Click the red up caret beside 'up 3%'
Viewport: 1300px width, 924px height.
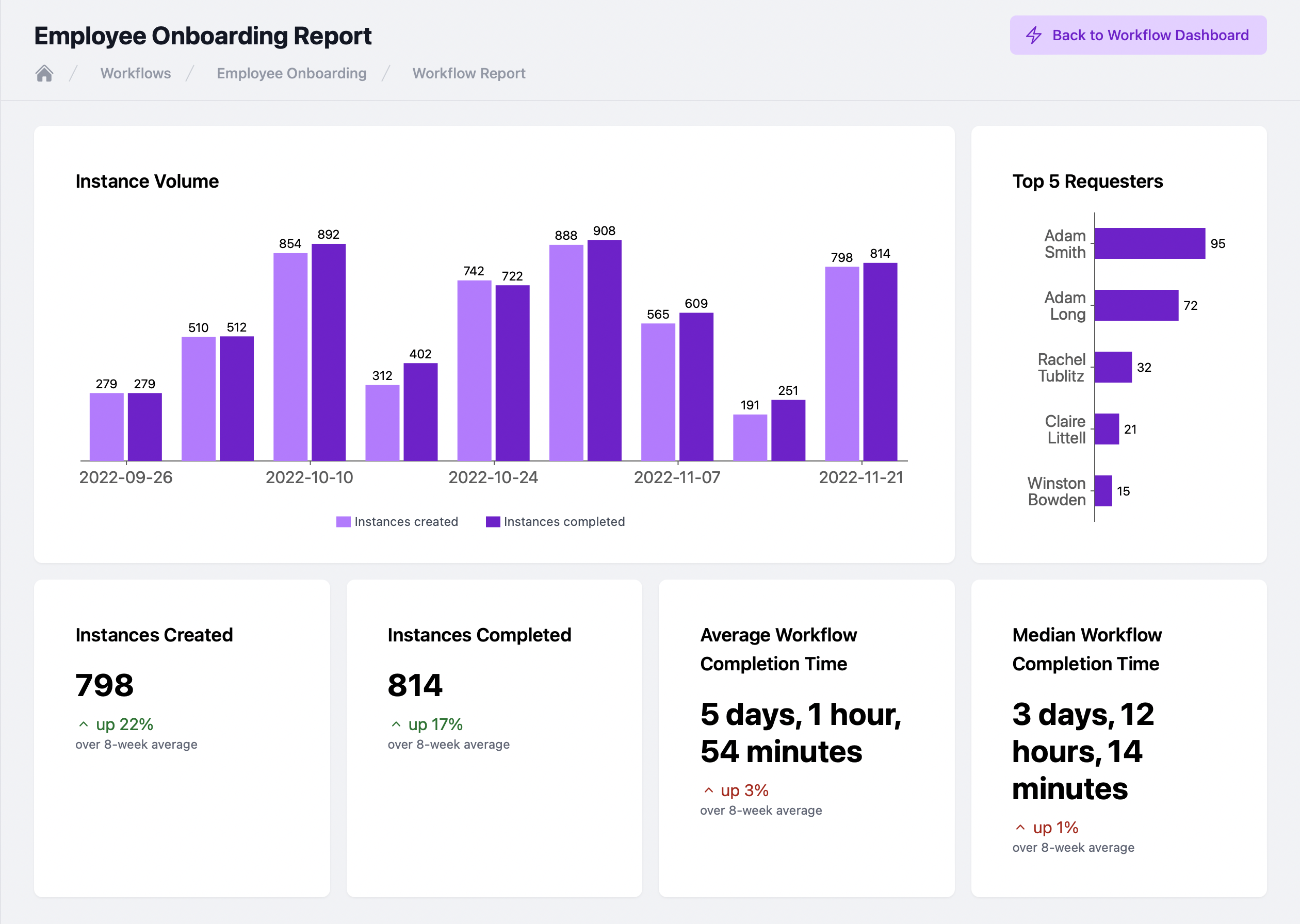tap(709, 790)
